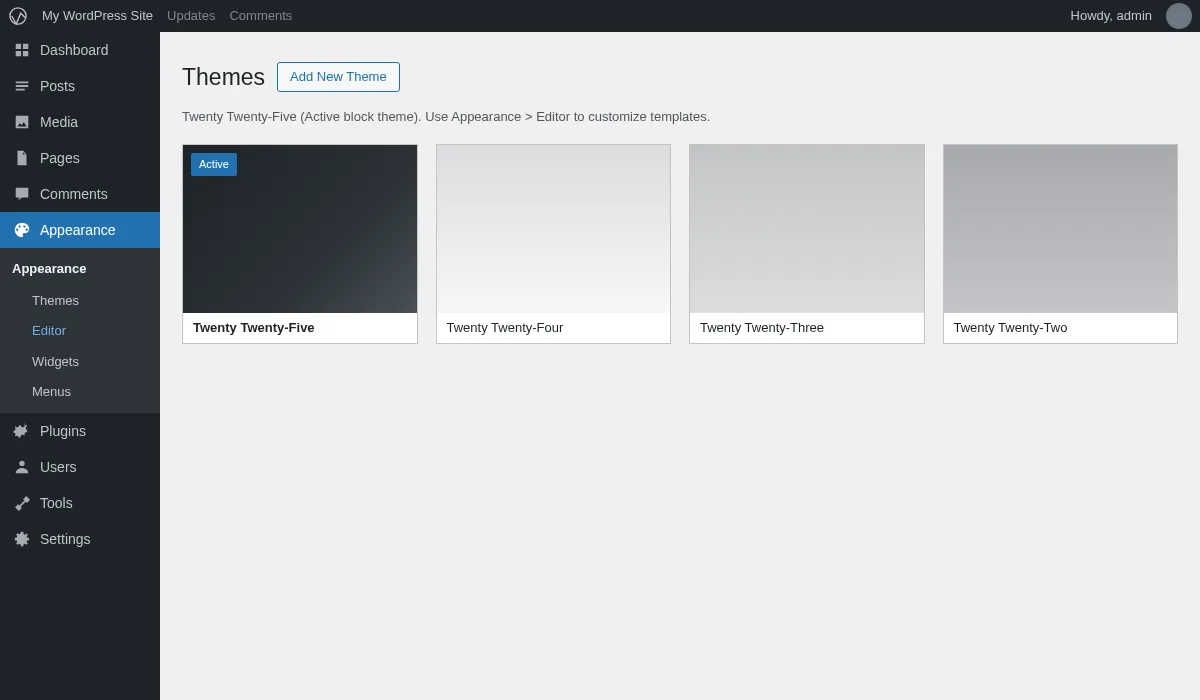Screen dimensions: 1200x700
Task: Open Comments label in sidebar
Action: [x=74, y=194]
